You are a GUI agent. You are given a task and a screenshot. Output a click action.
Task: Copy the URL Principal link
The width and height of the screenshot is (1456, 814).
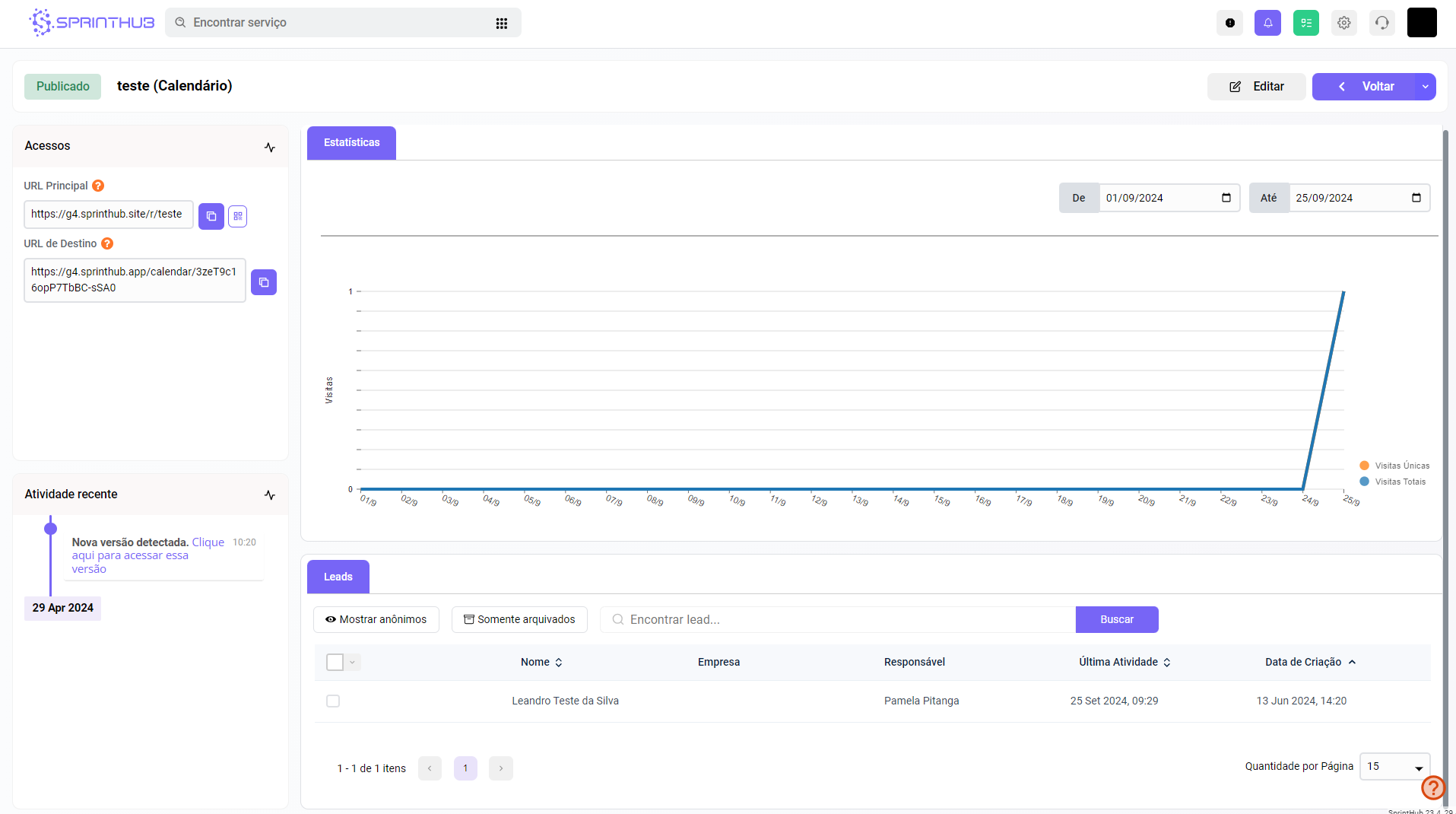211,216
